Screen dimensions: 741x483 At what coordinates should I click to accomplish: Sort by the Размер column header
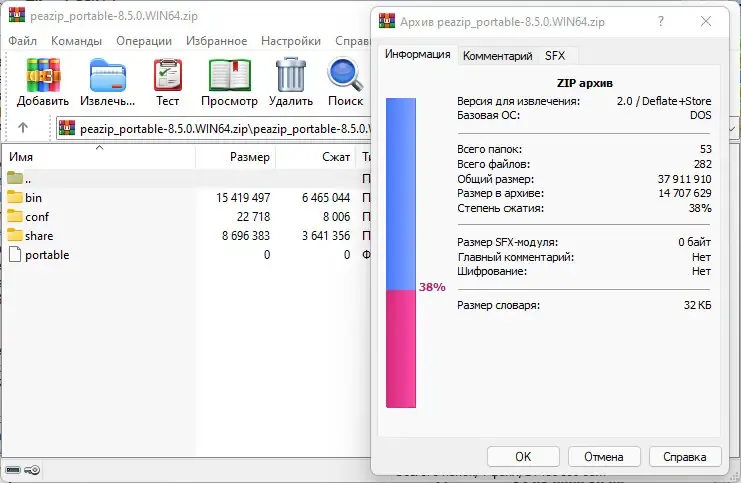click(x=235, y=157)
